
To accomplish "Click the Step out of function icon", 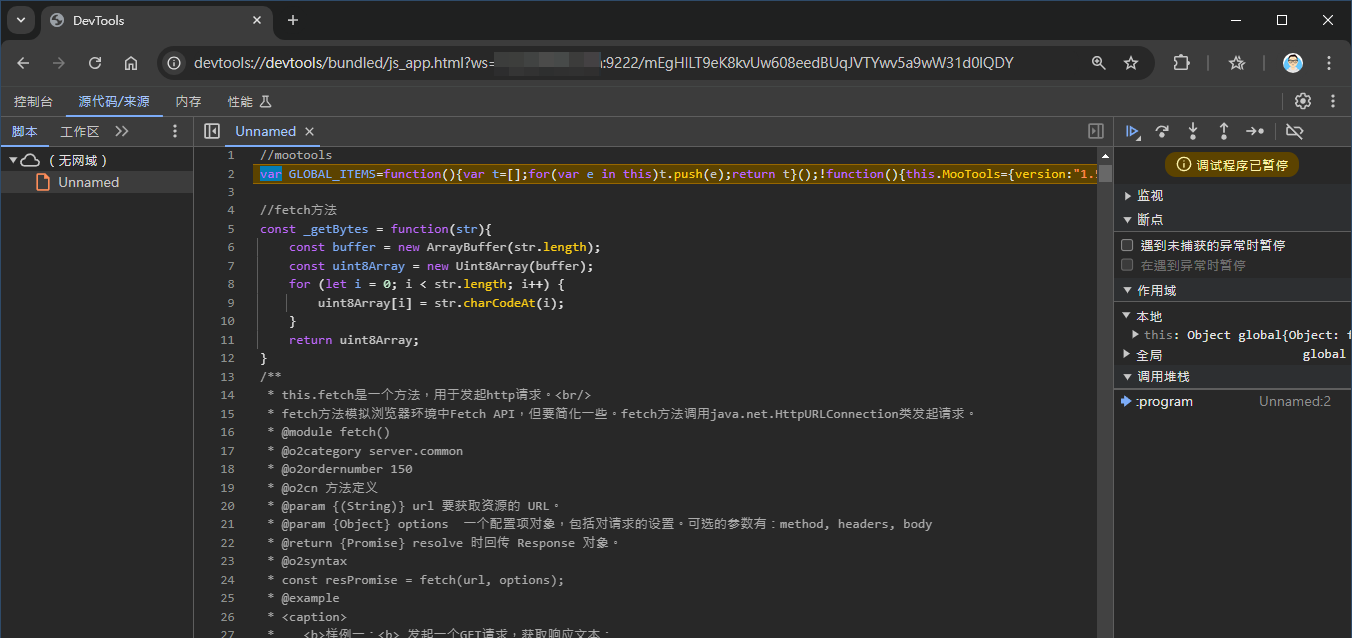I will click(1223, 131).
